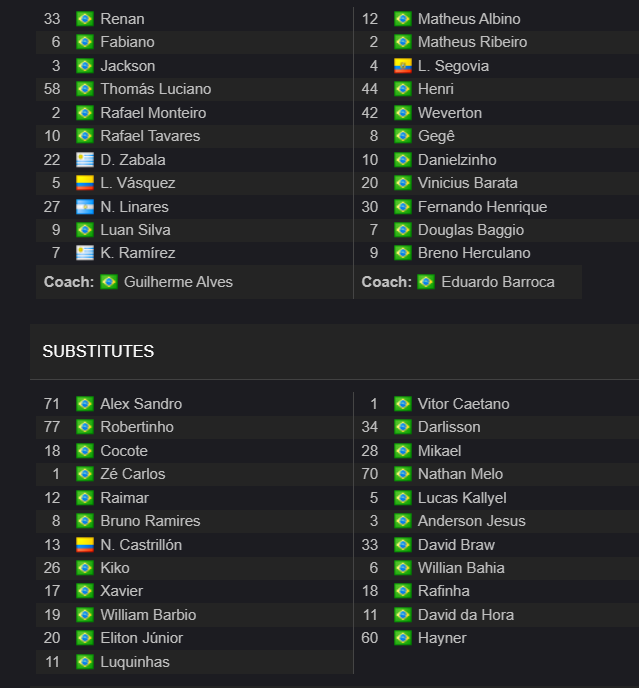This screenshot has height=688, width=639.
Task: Click the Uruguay flag beside K. Ramírez
Action: 85,253
